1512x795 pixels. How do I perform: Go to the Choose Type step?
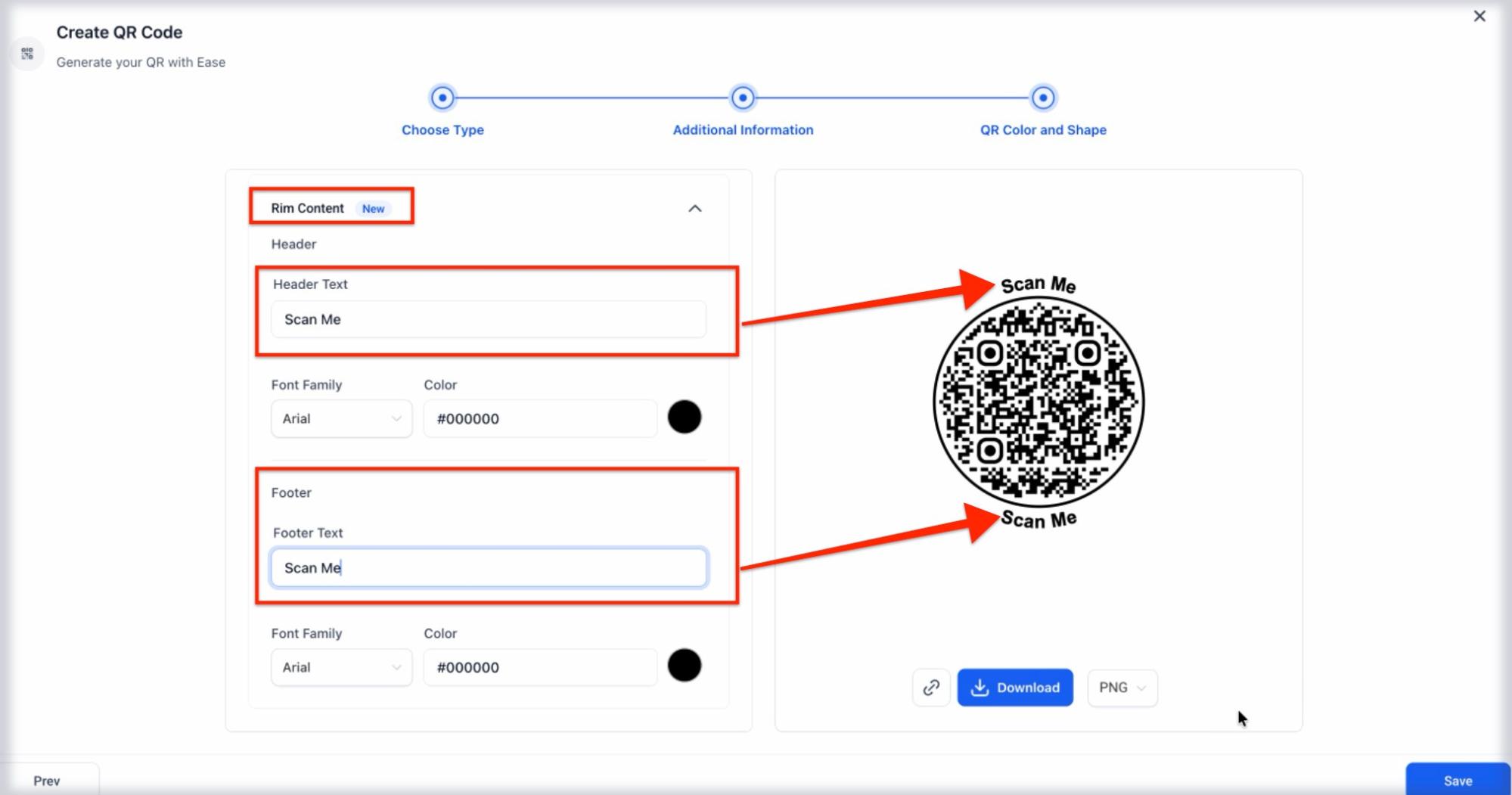442,98
